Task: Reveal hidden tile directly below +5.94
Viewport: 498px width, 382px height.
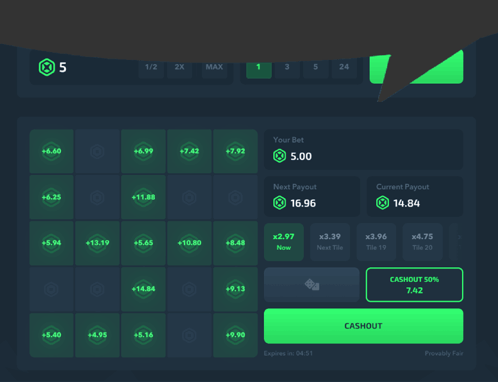Action: point(51,289)
